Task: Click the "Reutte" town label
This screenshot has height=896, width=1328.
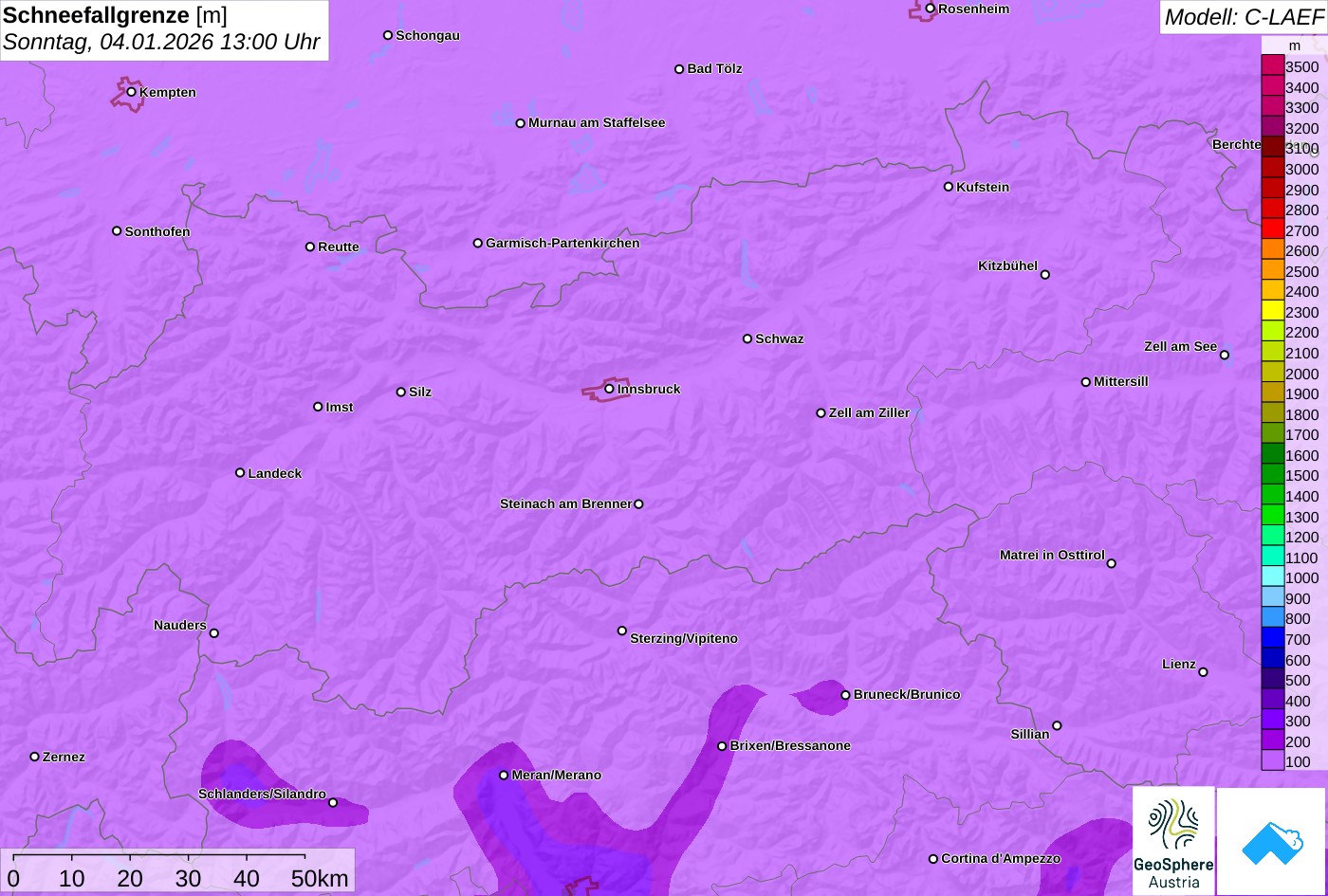Action: (x=339, y=247)
